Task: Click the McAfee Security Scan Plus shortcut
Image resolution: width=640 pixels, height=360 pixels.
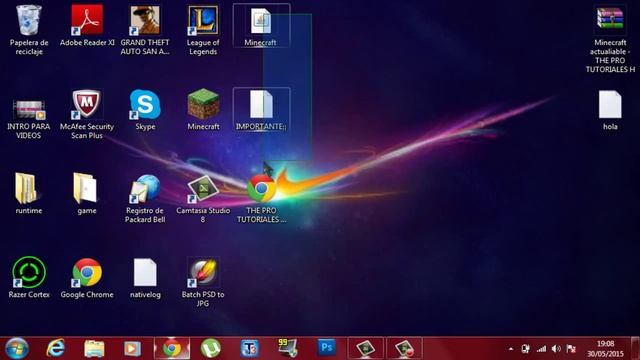Action: (x=87, y=104)
